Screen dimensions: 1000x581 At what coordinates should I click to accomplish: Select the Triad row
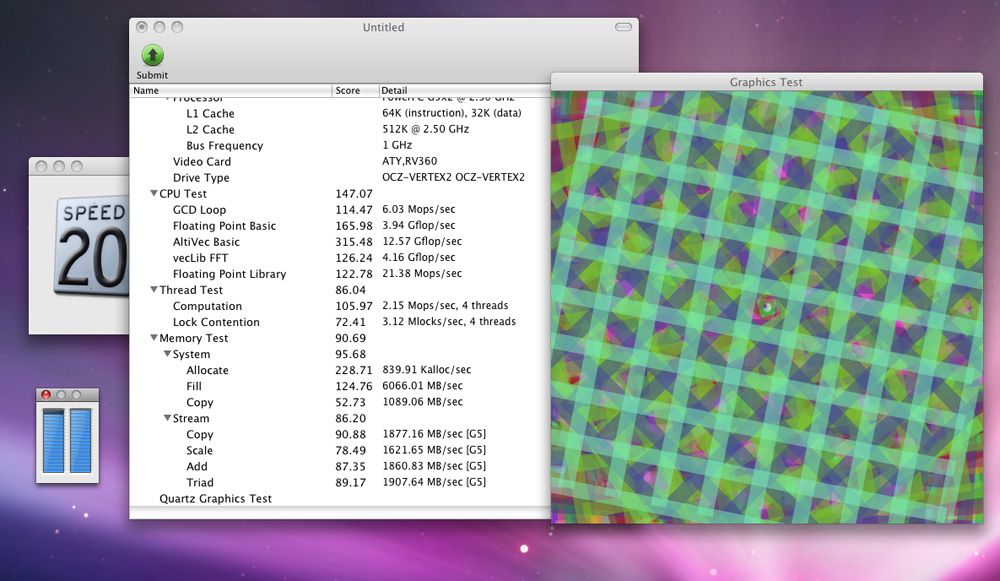tap(340, 482)
